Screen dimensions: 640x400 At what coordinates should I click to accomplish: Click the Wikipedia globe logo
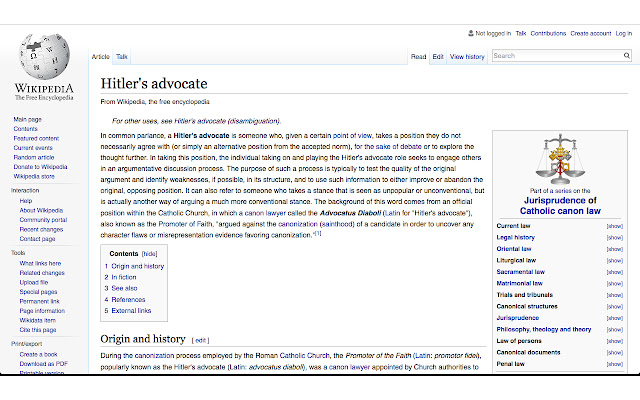(x=44, y=56)
